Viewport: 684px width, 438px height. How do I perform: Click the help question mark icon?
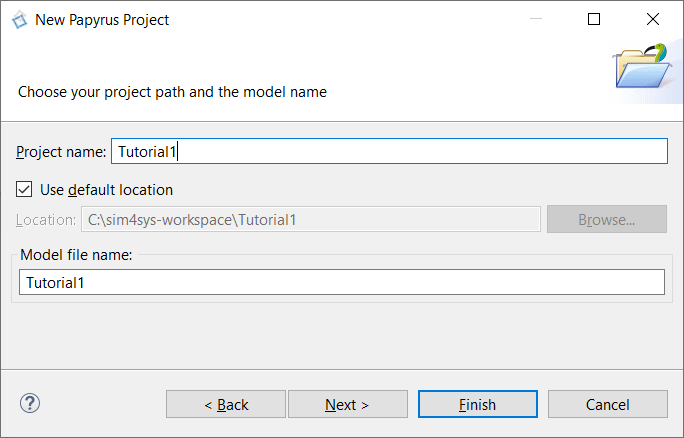click(30, 404)
